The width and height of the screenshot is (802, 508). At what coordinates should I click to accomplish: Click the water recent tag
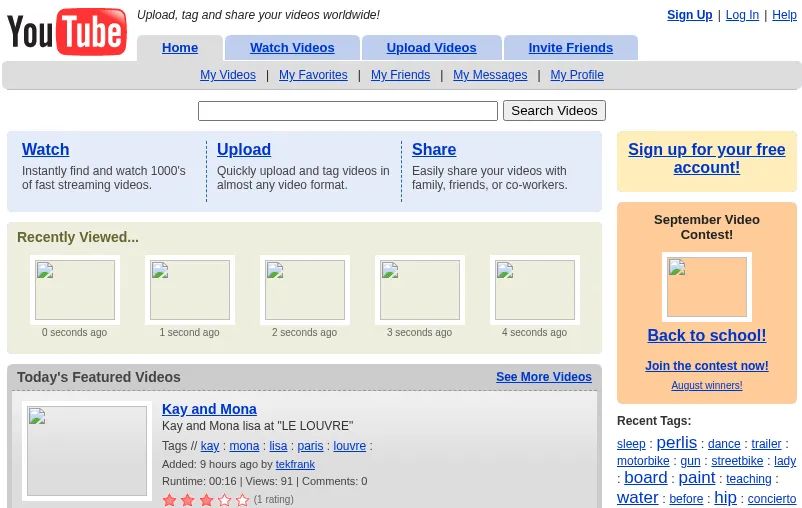(x=637, y=497)
